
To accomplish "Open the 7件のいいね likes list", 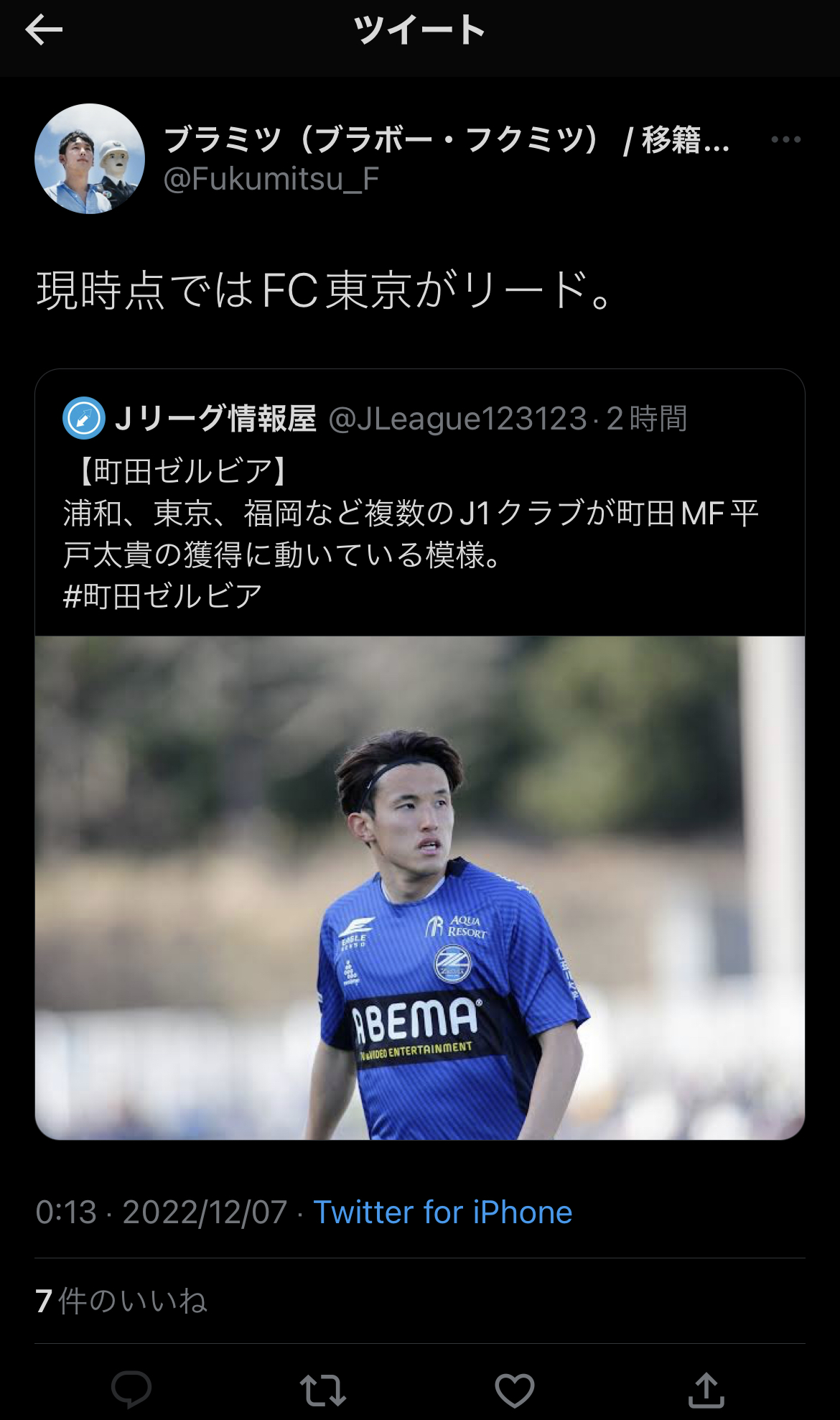I will pos(121,1301).
